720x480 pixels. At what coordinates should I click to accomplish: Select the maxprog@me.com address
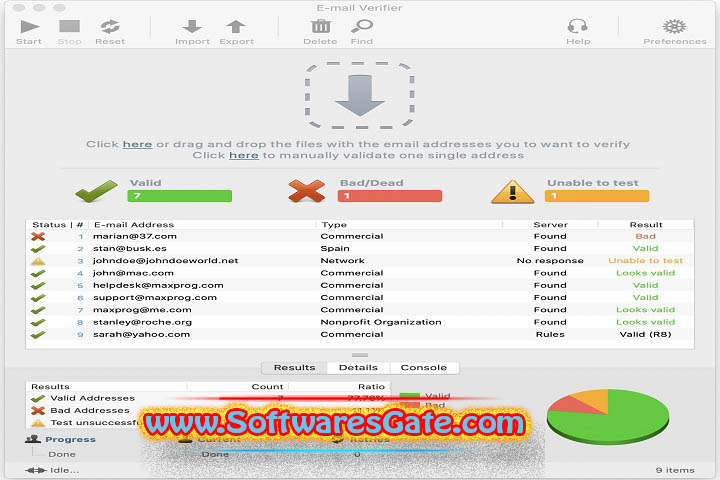pos(142,310)
